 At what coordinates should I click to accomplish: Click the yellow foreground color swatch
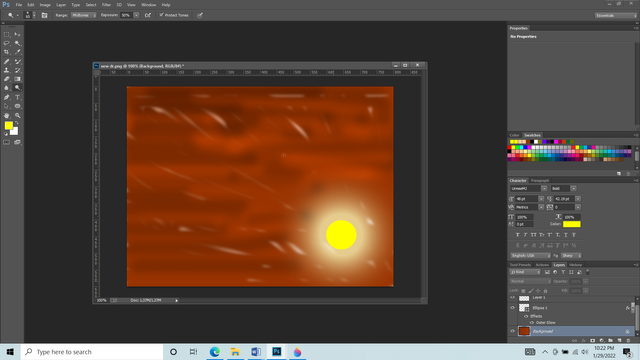9,126
